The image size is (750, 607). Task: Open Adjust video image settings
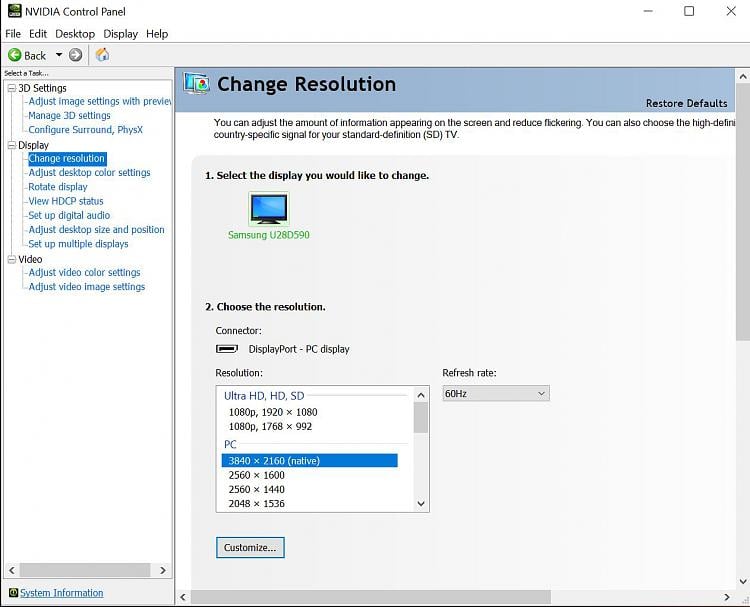[87, 287]
